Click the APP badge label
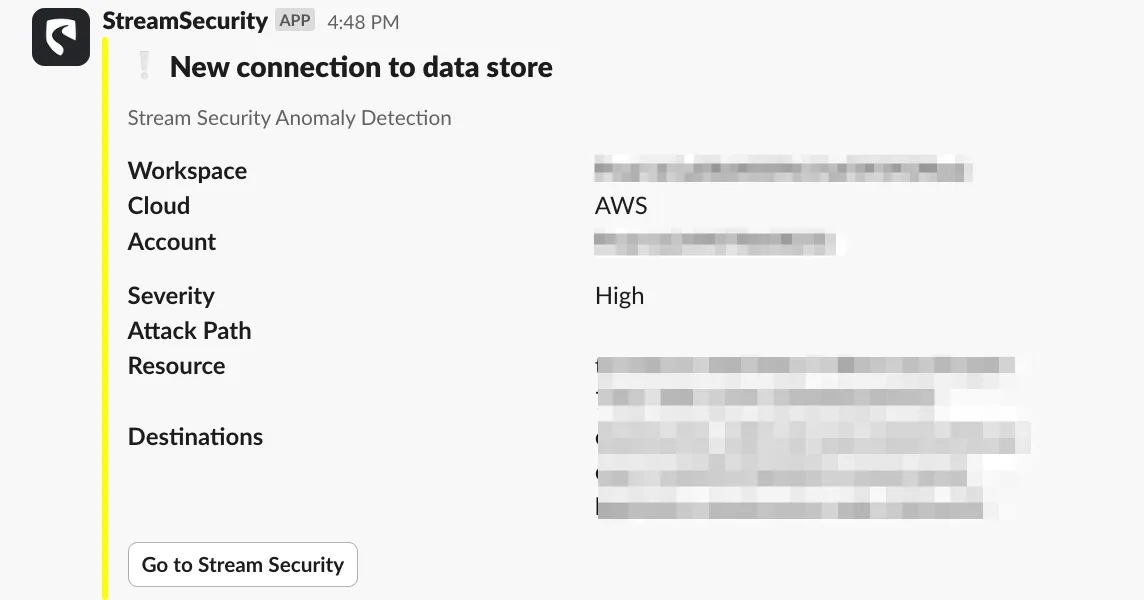The width and height of the screenshot is (1144, 600). click(295, 20)
